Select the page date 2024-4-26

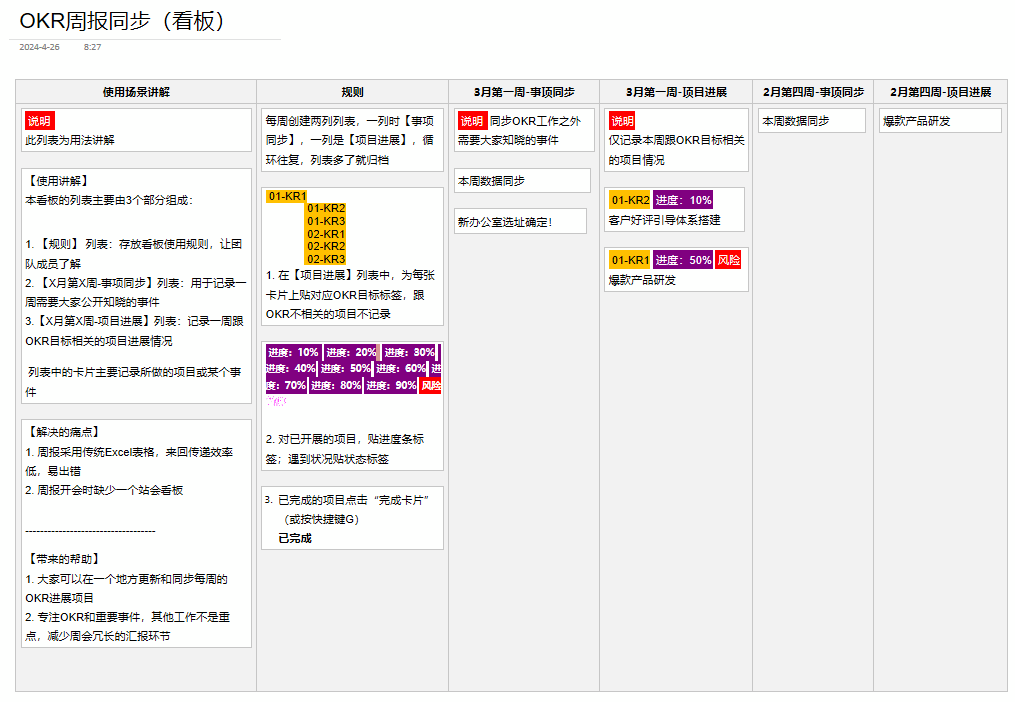39,47
